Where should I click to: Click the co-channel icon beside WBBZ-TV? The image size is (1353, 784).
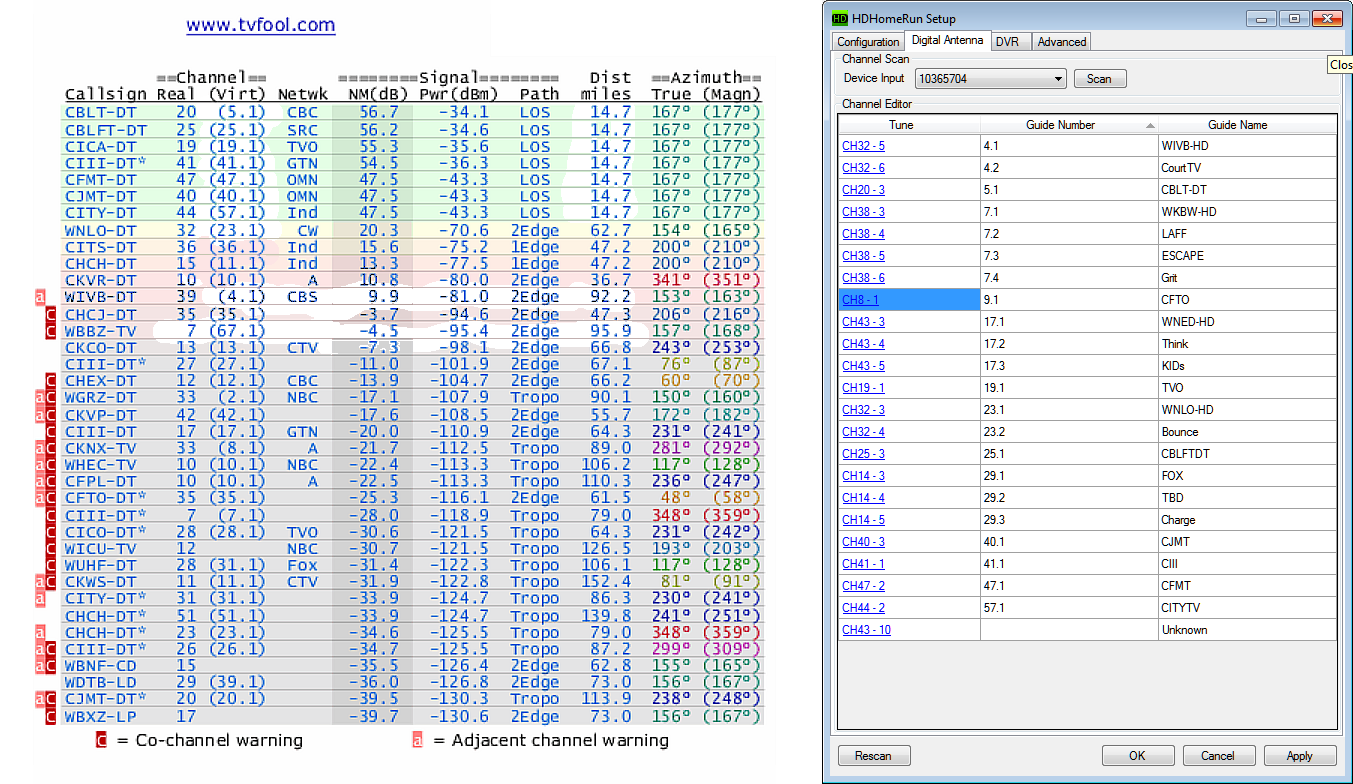51,330
